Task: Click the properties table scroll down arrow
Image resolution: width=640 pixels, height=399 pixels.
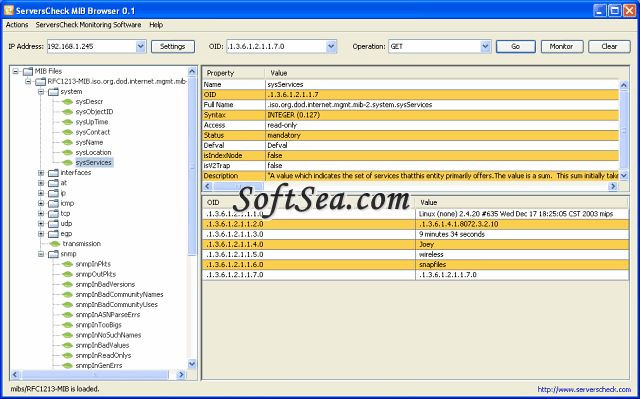Action: tap(624, 175)
